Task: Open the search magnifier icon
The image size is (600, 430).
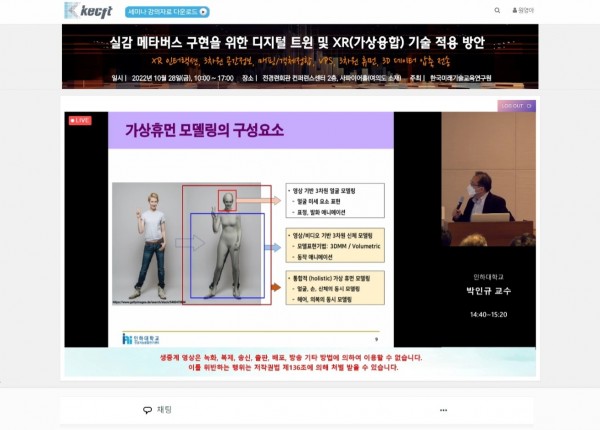Action: (x=497, y=10)
